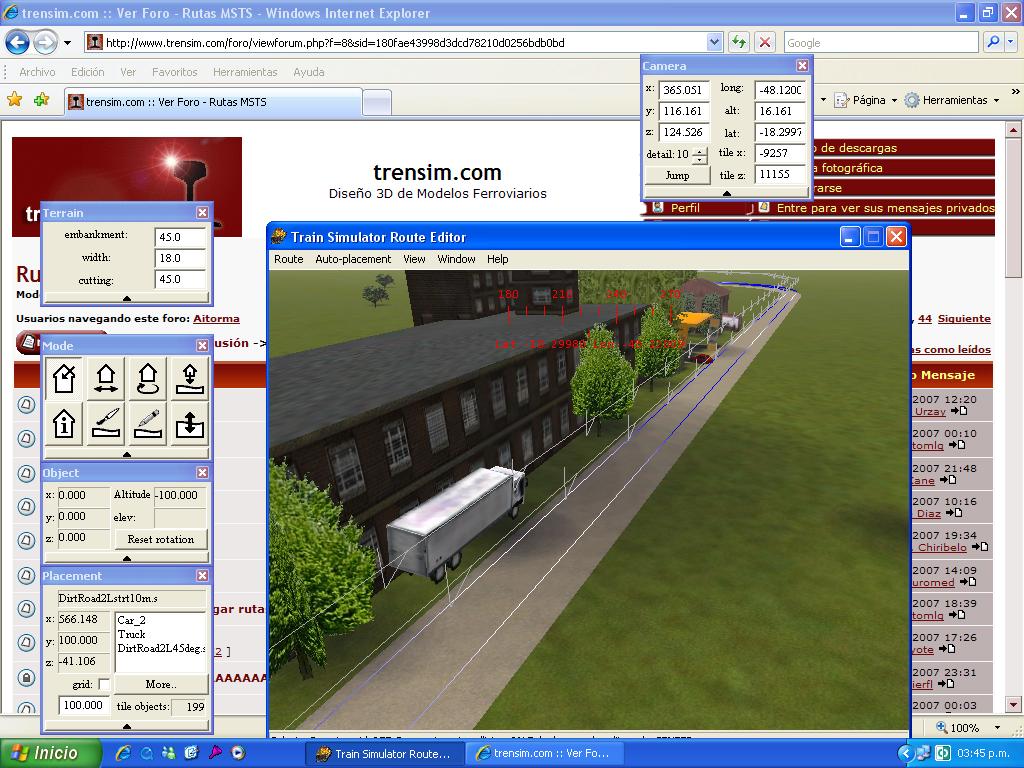The width and height of the screenshot is (1024, 768).
Task: Collapse the Camera panel using bottom arrow
Action: point(727,193)
